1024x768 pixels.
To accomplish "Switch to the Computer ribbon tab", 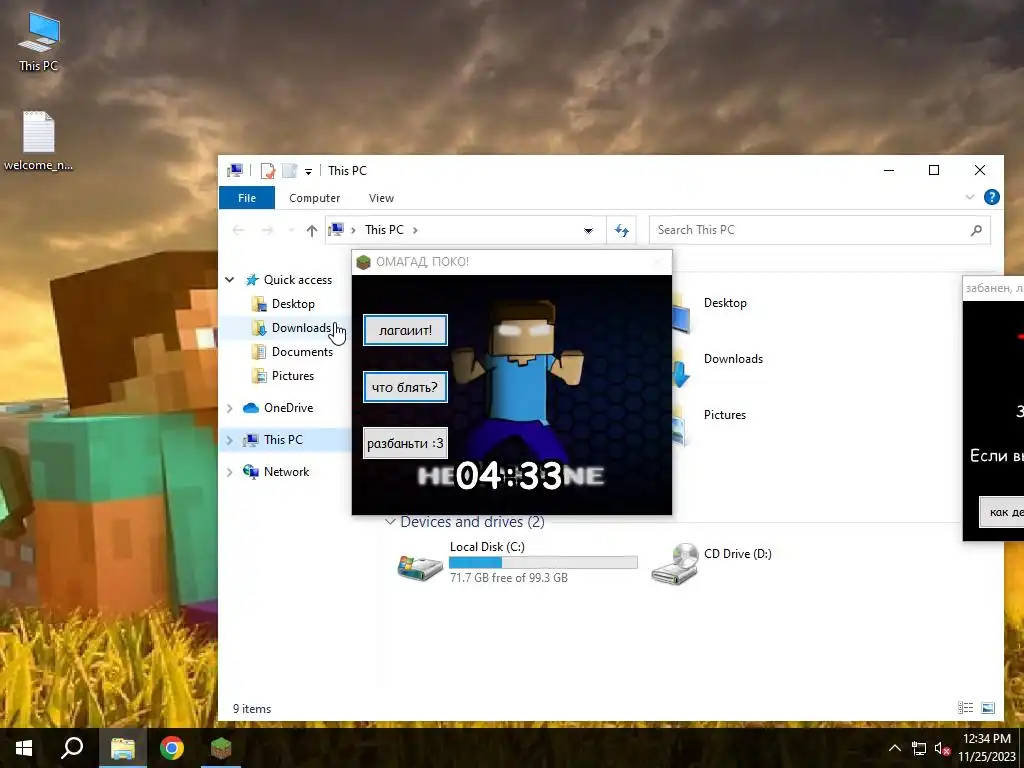I will (314, 198).
